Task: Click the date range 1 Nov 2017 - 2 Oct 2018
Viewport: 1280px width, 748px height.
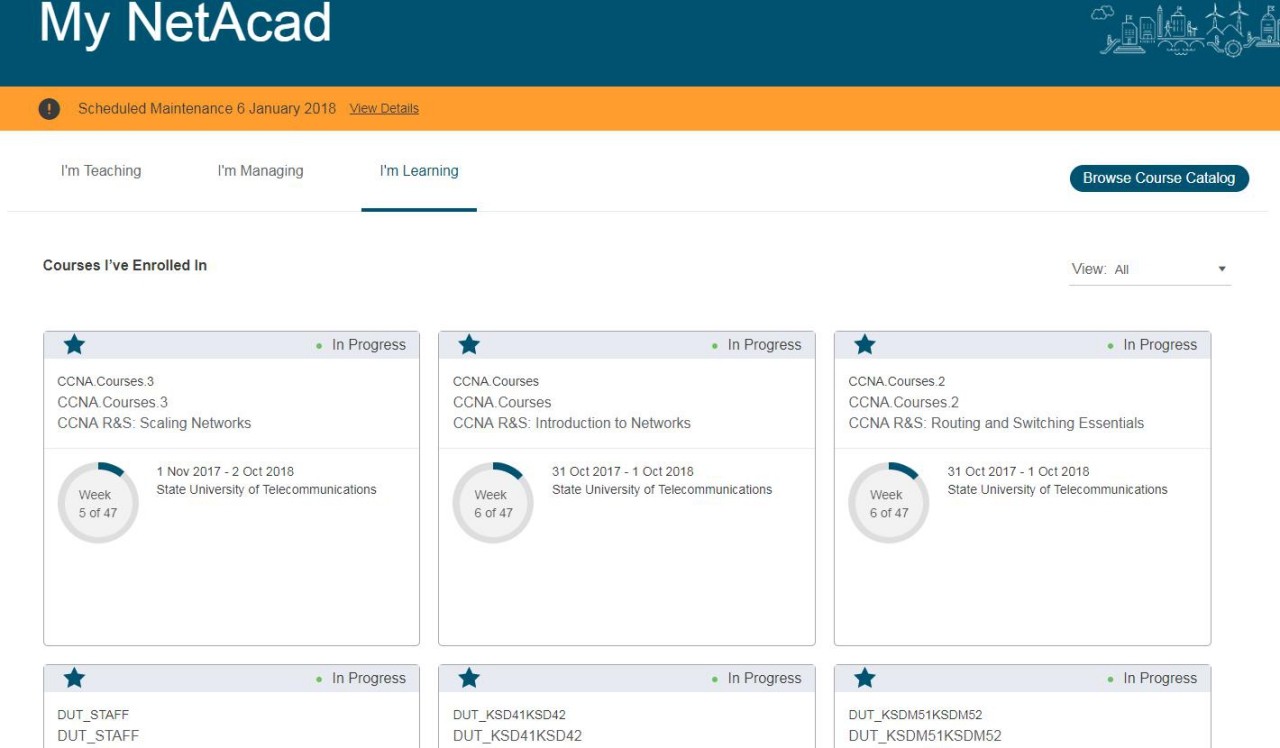Action: [x=225, y=472]
